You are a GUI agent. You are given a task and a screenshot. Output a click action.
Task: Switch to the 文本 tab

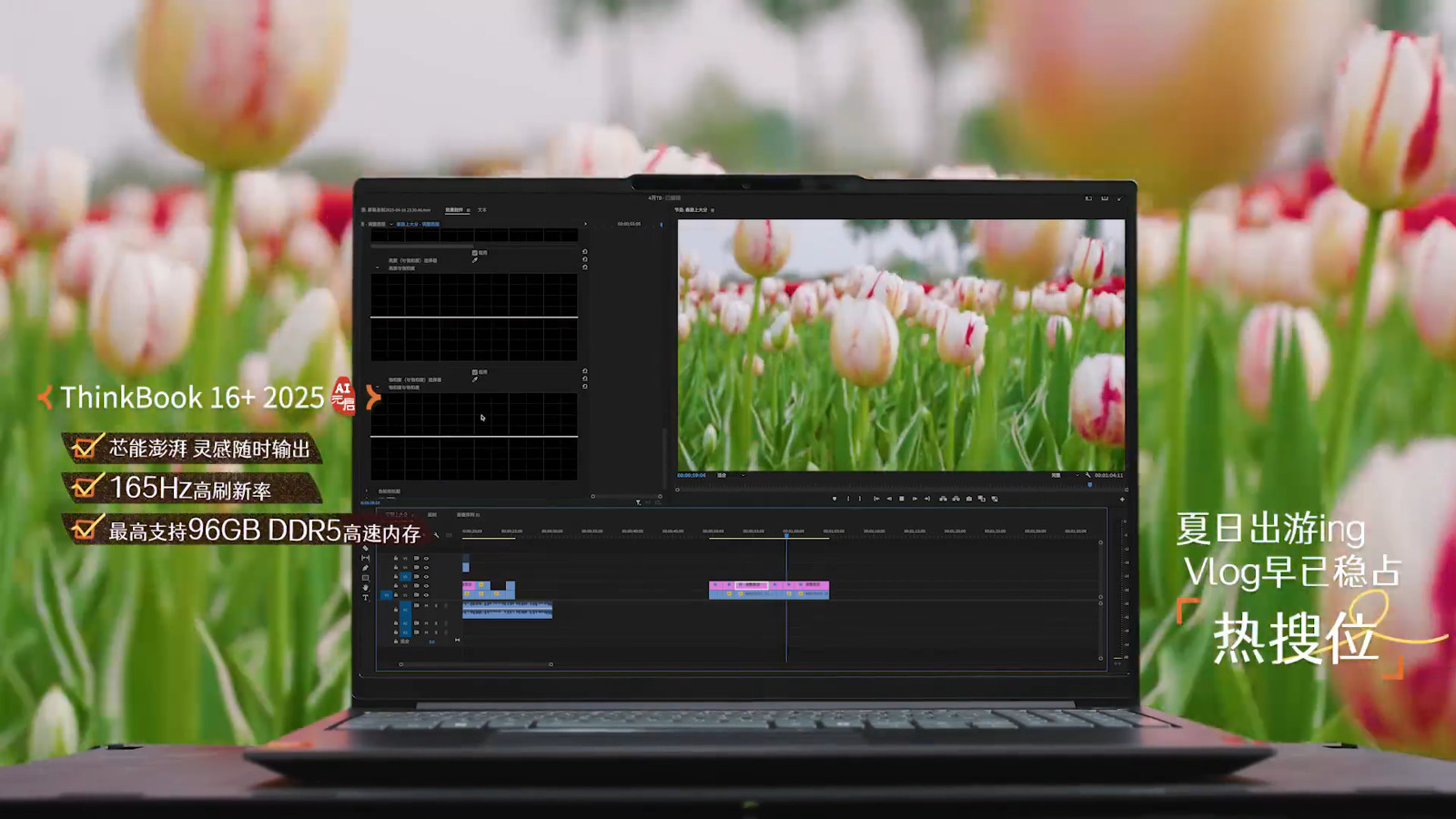point(482,210)
